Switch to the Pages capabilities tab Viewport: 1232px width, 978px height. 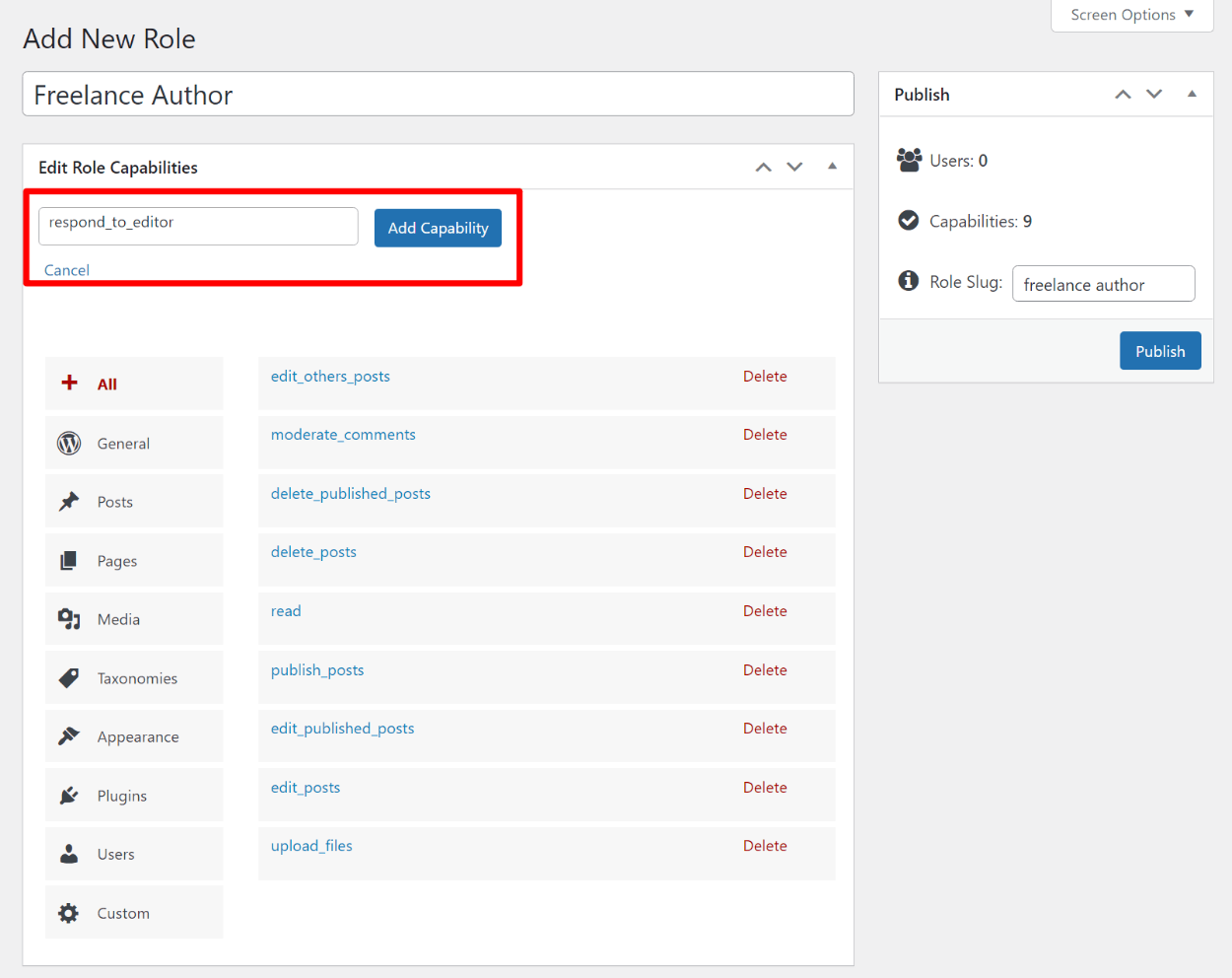click(134, 560)
